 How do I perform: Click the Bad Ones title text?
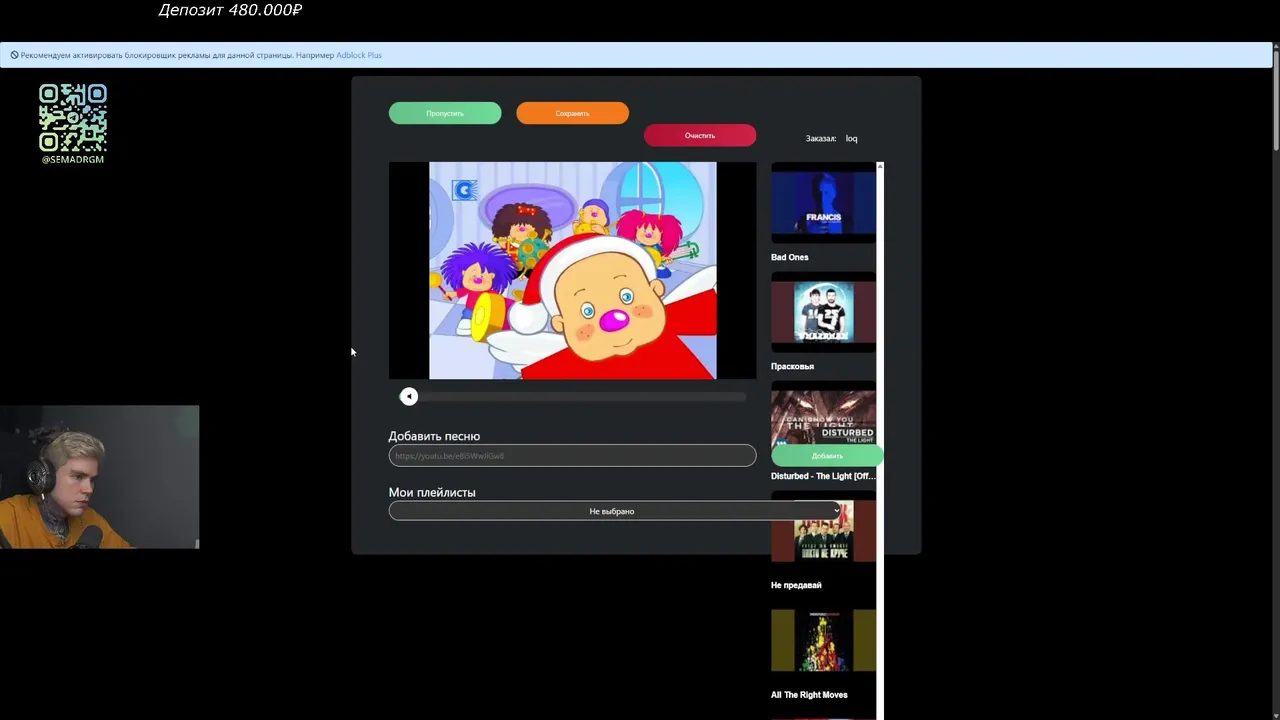(x=789, y=257)
